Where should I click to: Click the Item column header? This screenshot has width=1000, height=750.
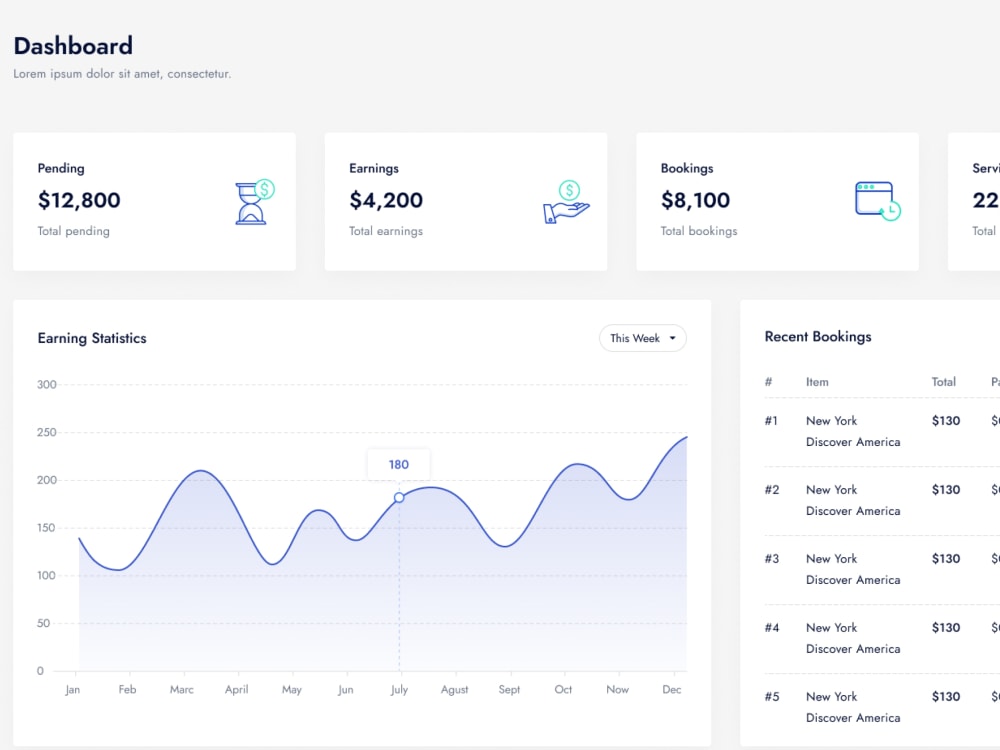point(817,382)
